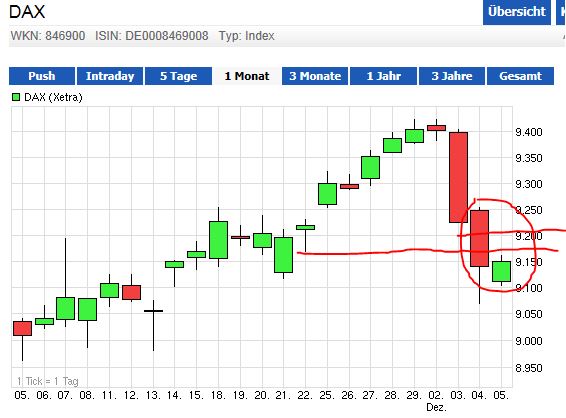Click the 9.000 price axis label
The width and height of the screenshot is (566, 418).
(528, 341)
